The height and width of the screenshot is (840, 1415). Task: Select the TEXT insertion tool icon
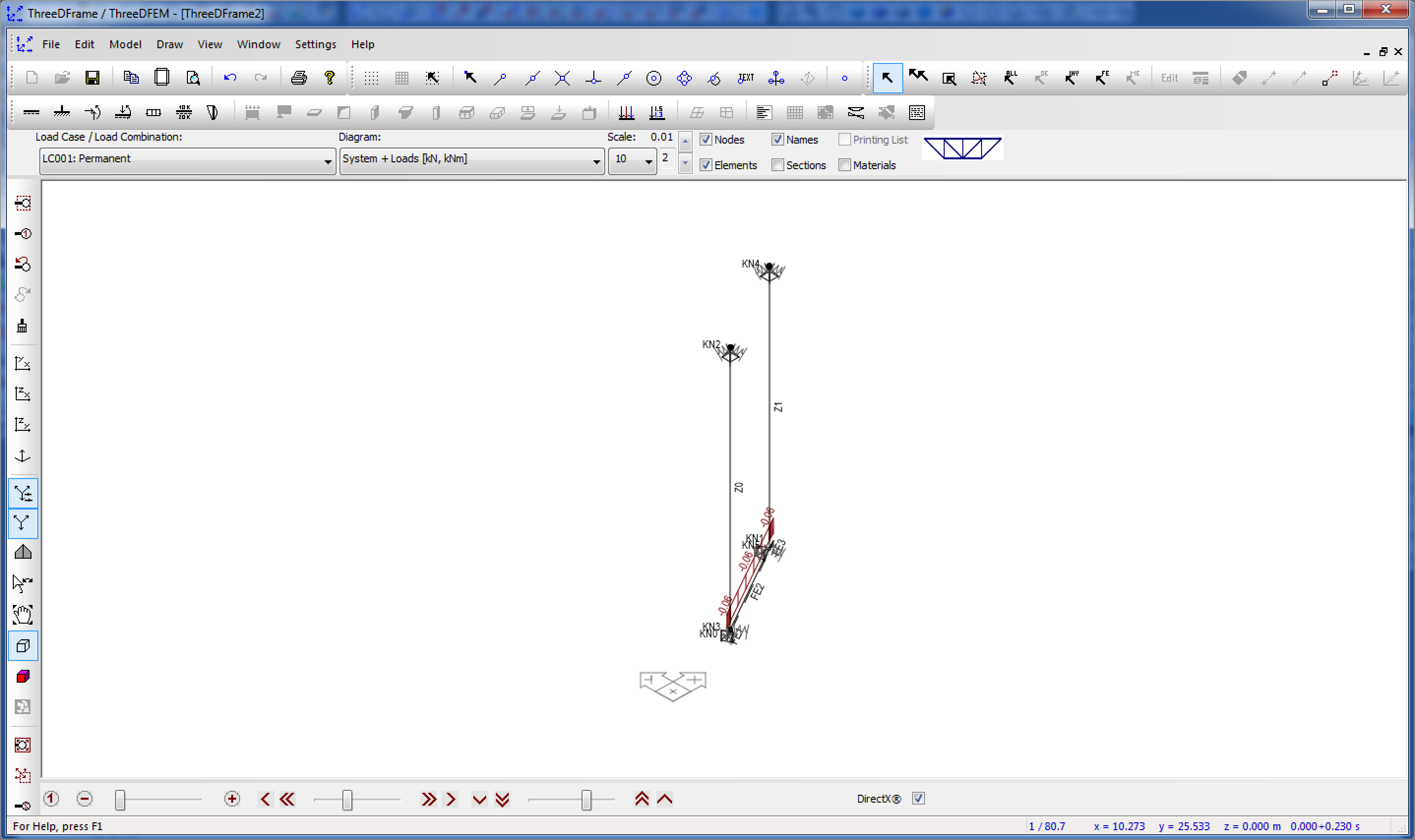(x=746, y=78)
